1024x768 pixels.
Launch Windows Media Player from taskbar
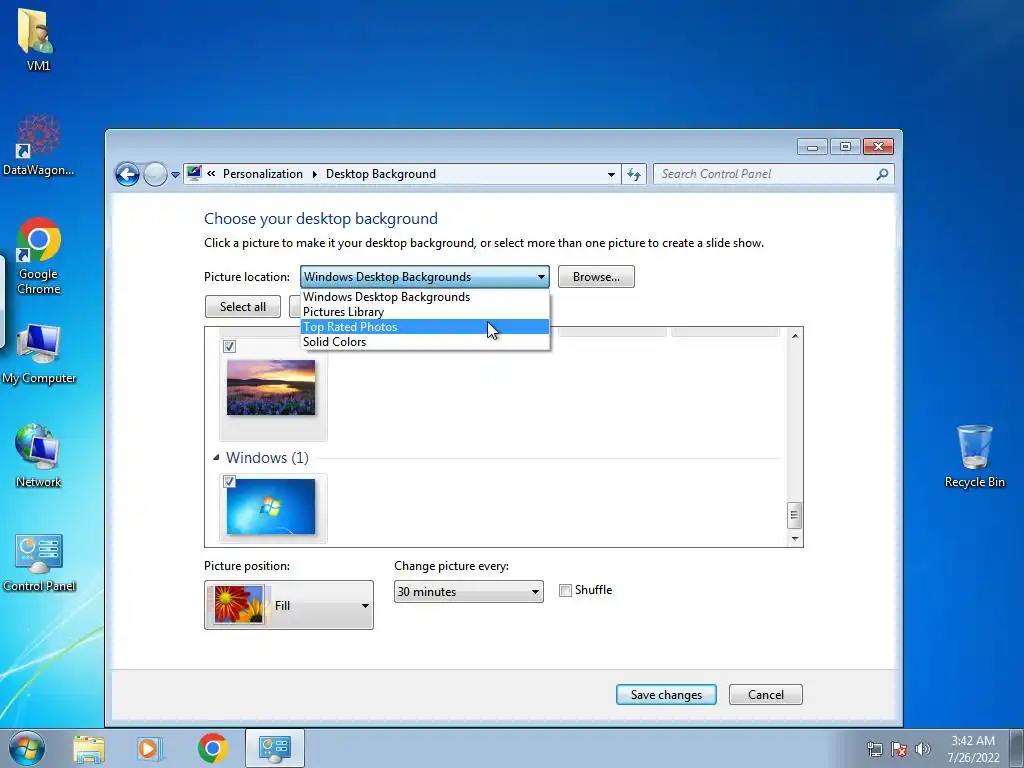click(150, 748)
